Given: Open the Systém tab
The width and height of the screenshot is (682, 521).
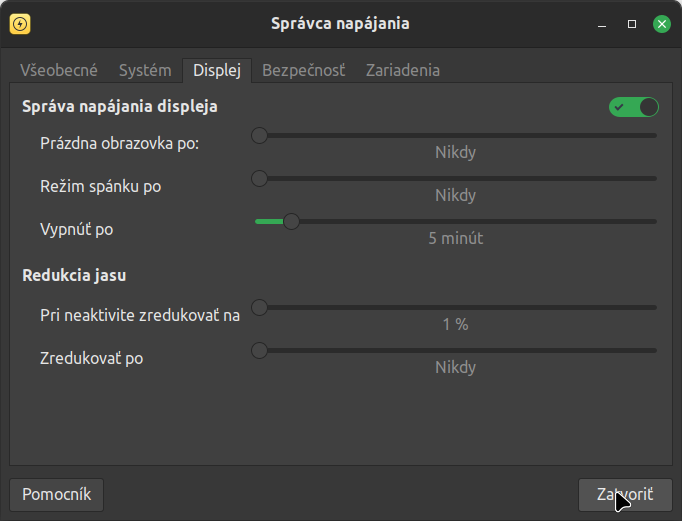Looking at the screenshot, I should (145, 70).
